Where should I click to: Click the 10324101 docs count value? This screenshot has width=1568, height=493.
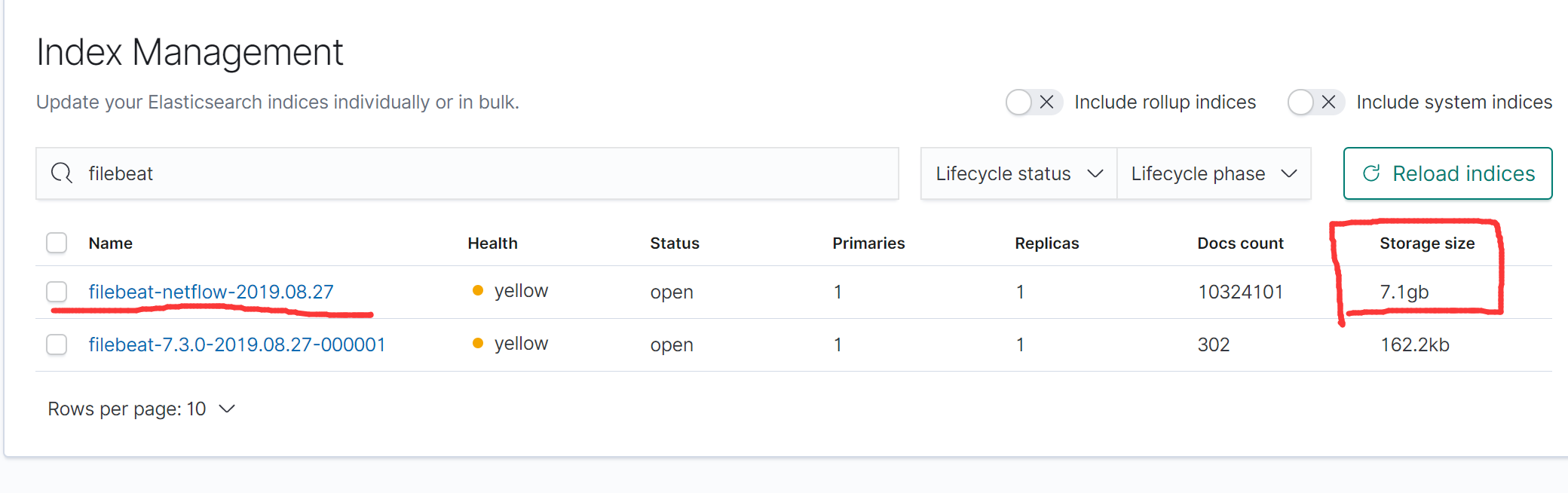point(1240,292)
